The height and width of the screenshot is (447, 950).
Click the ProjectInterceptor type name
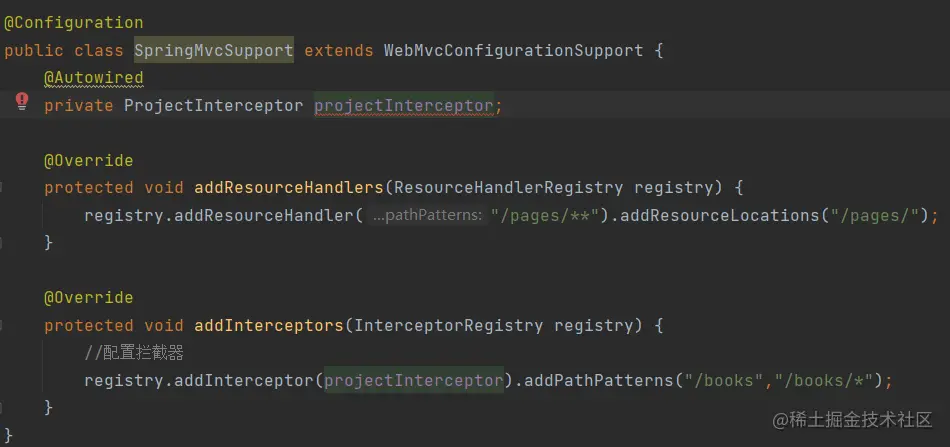coord(213,105)
